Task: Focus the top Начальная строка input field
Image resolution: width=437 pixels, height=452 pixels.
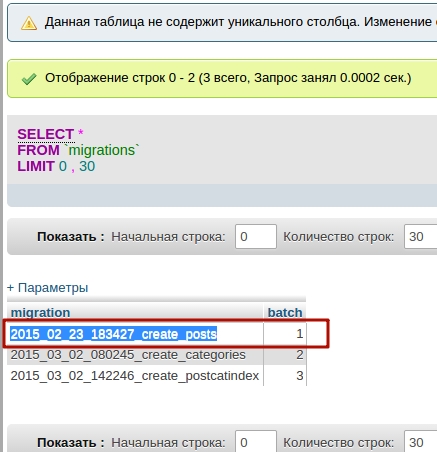Action: pos(256,237)
